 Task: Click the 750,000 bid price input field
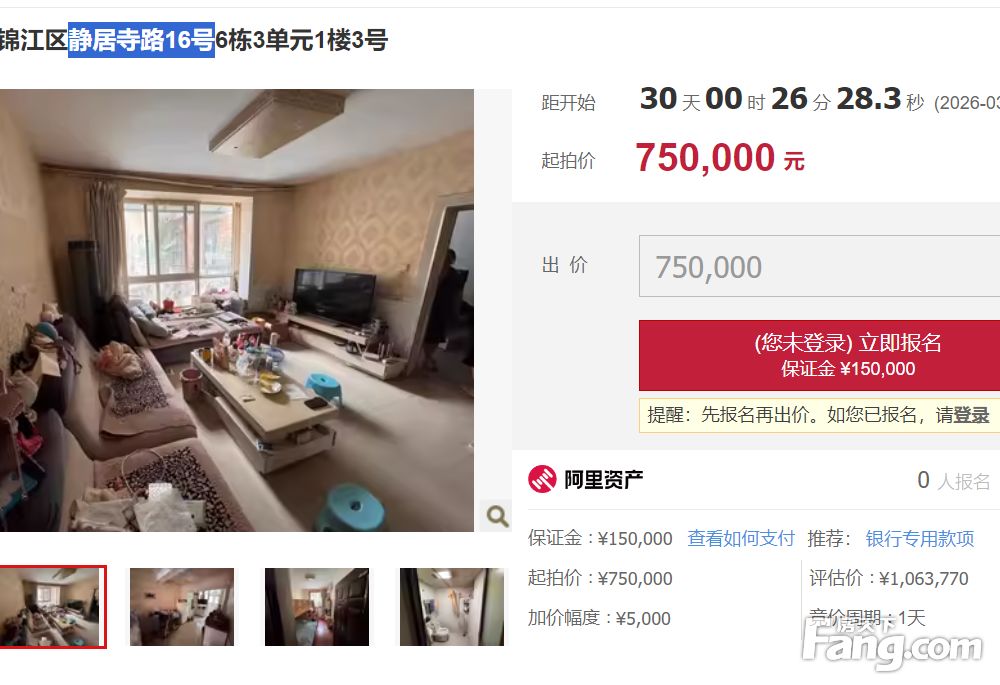coord(820,266)
